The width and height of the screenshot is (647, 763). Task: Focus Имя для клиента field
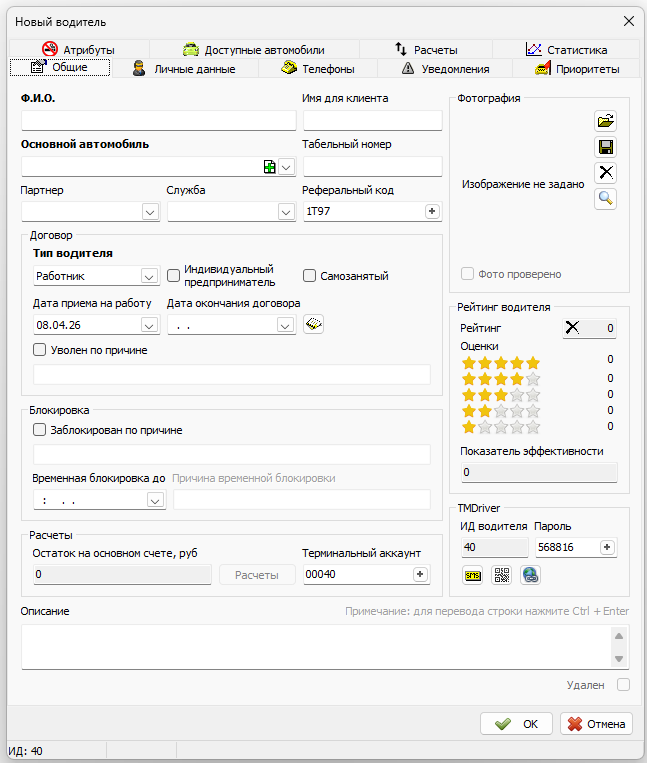point(373,120)
